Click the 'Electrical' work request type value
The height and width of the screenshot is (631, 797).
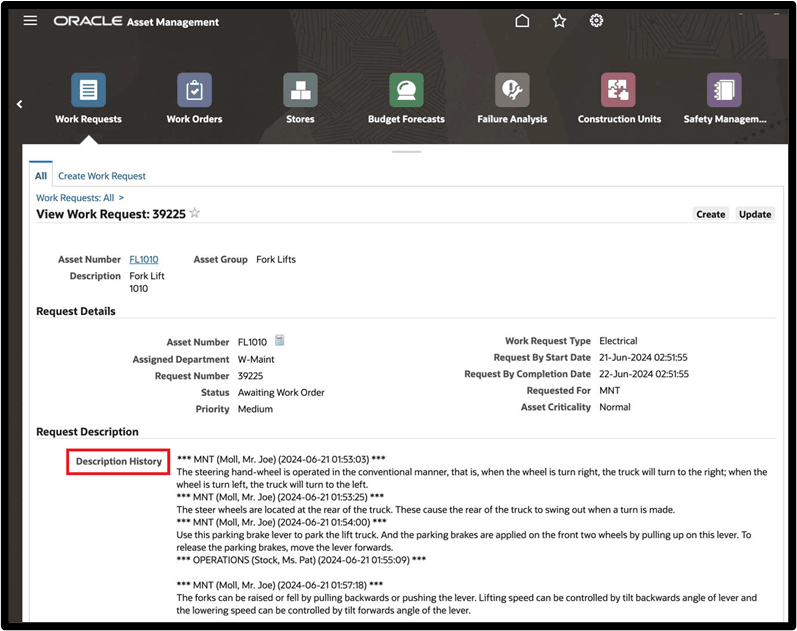coord(618,341)
